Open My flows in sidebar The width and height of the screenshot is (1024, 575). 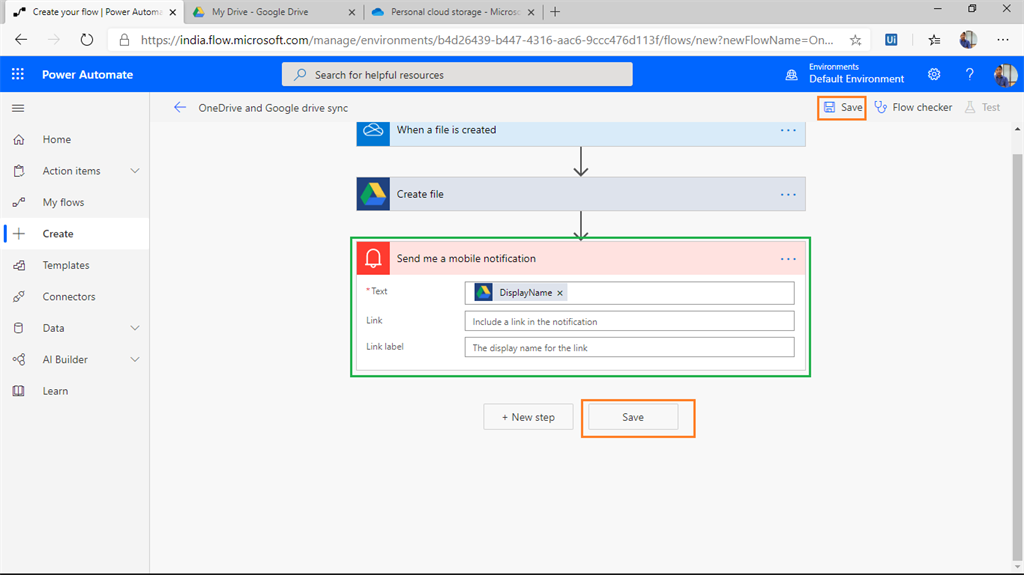click(x=63, y=202)
